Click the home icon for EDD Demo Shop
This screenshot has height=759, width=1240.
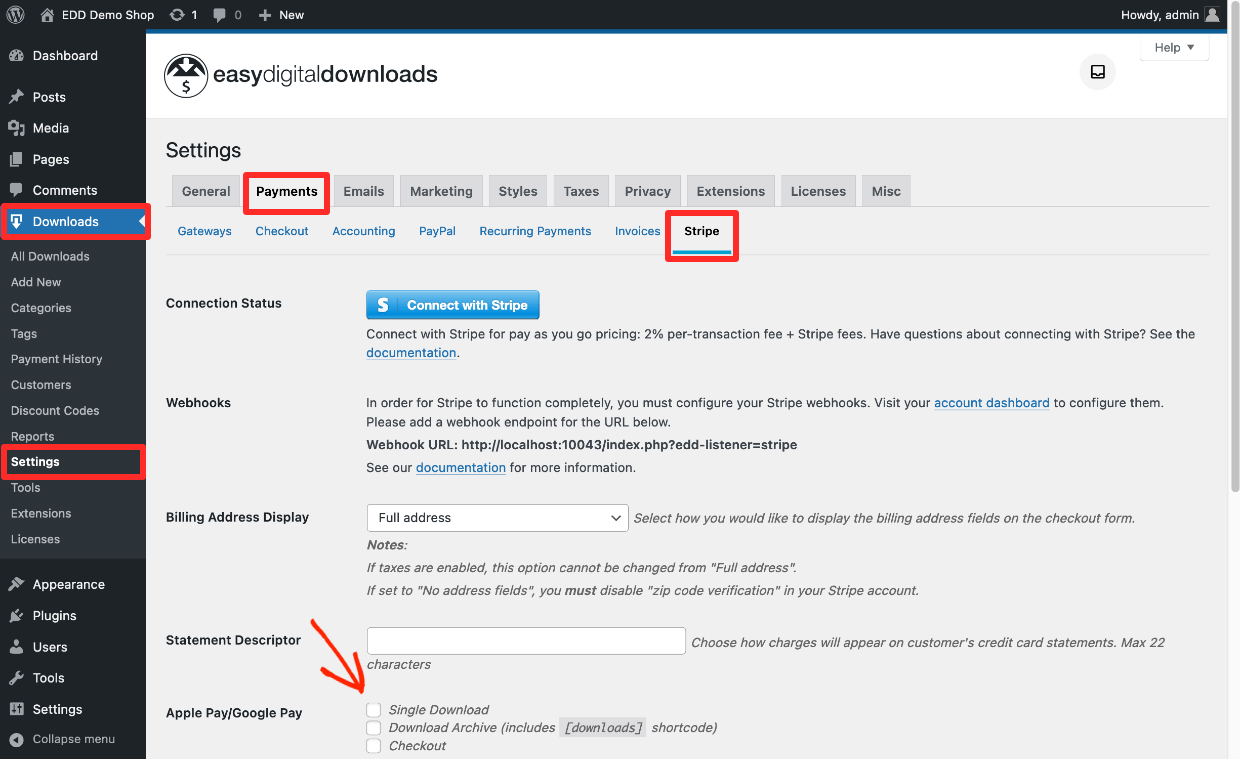tap(48, 15)
